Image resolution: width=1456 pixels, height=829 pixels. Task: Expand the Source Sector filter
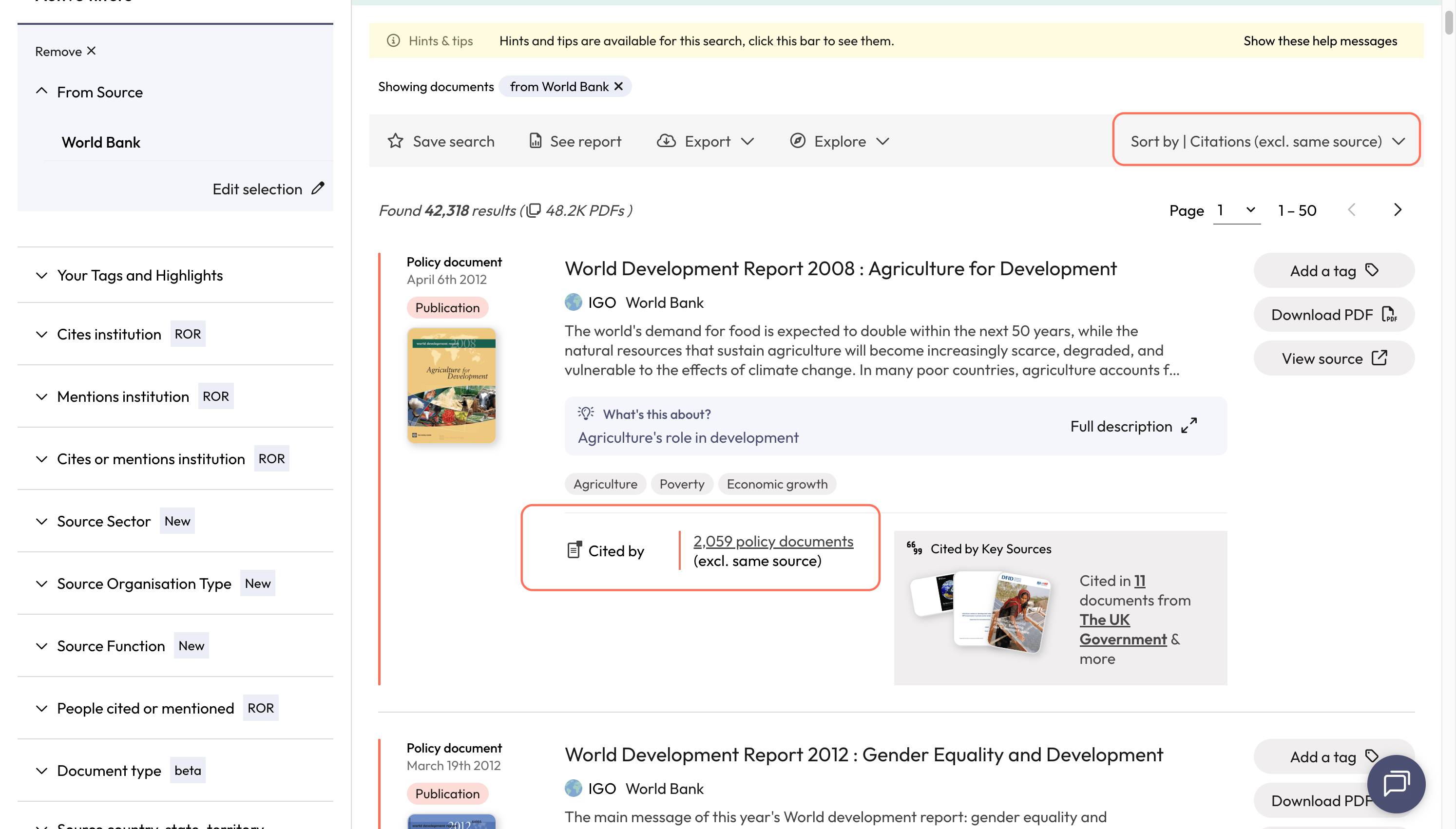pyautogui.click(x=41, y=522)
